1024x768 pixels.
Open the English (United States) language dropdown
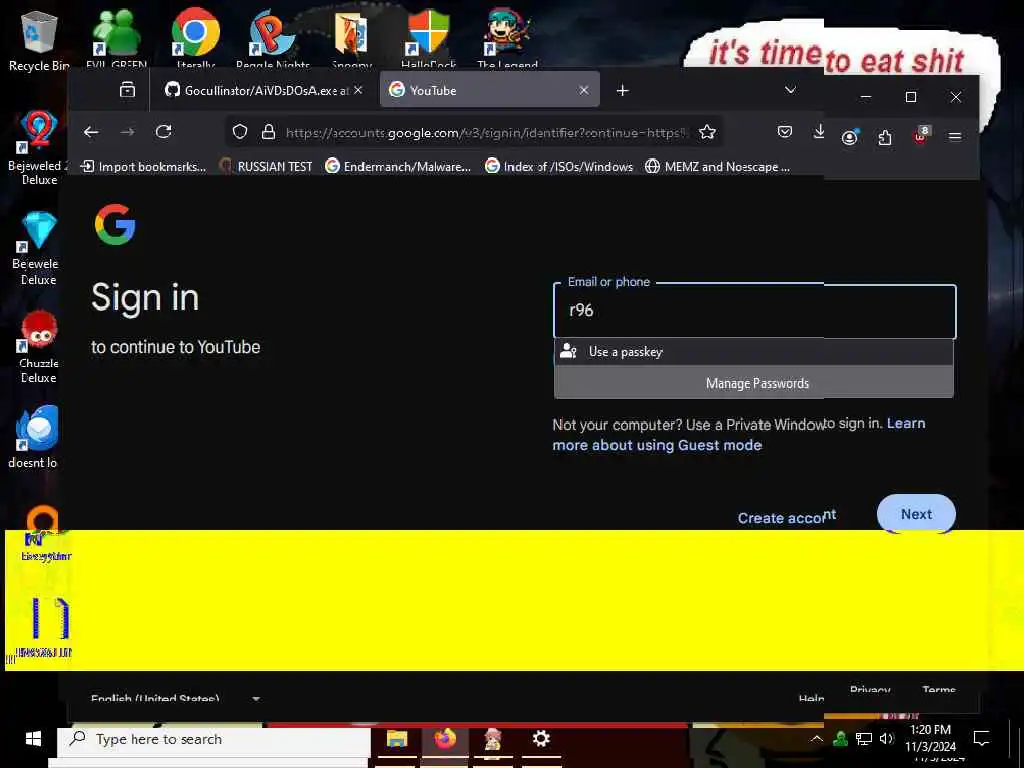(x=175, y=699)
